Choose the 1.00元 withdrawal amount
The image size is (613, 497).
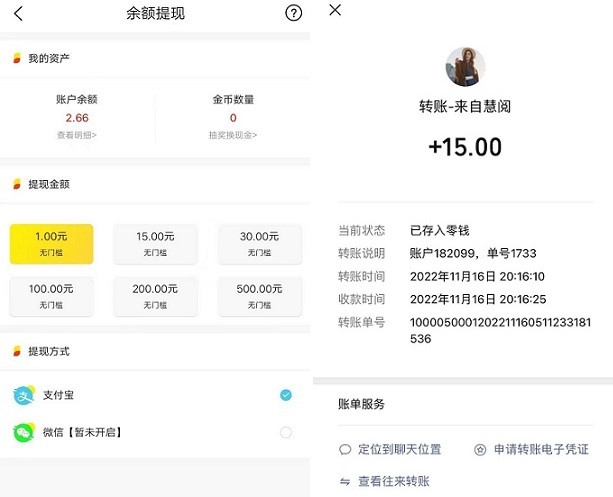click(51, 243)
